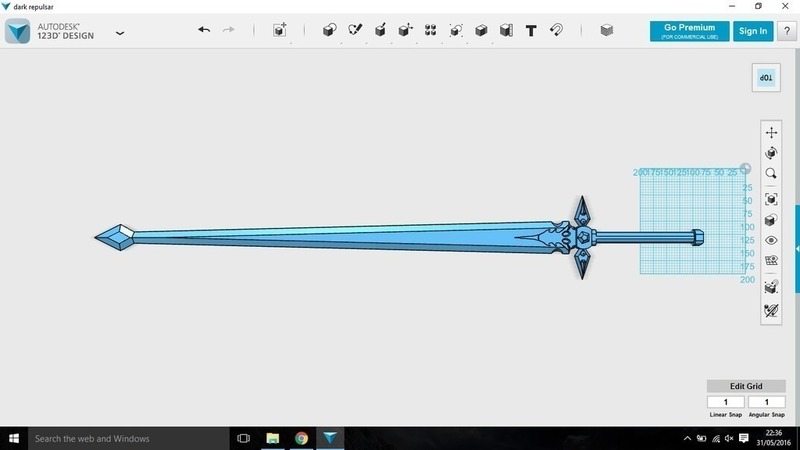This screenshot has width=800, height=450.
Task: Toggle the grid visibility icon
Action: pos(771,261)
